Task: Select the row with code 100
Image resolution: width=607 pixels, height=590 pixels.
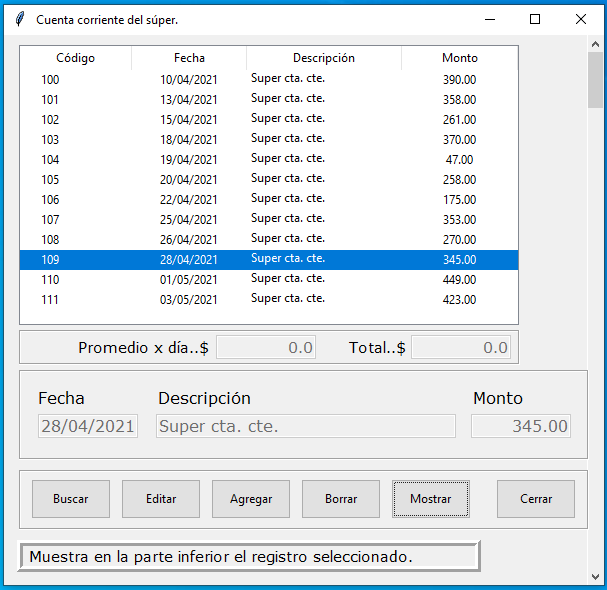Action: click(269, 79)
